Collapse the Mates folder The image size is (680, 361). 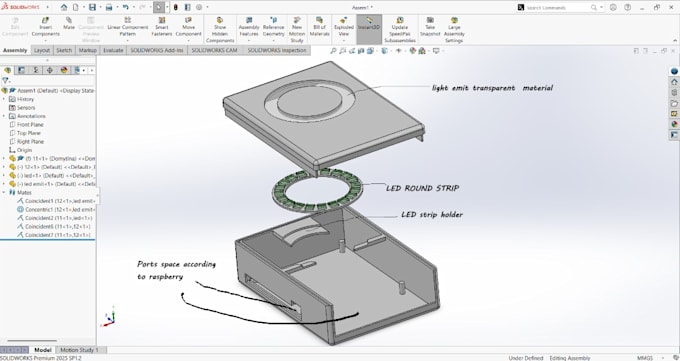click(x=4, y=192)
